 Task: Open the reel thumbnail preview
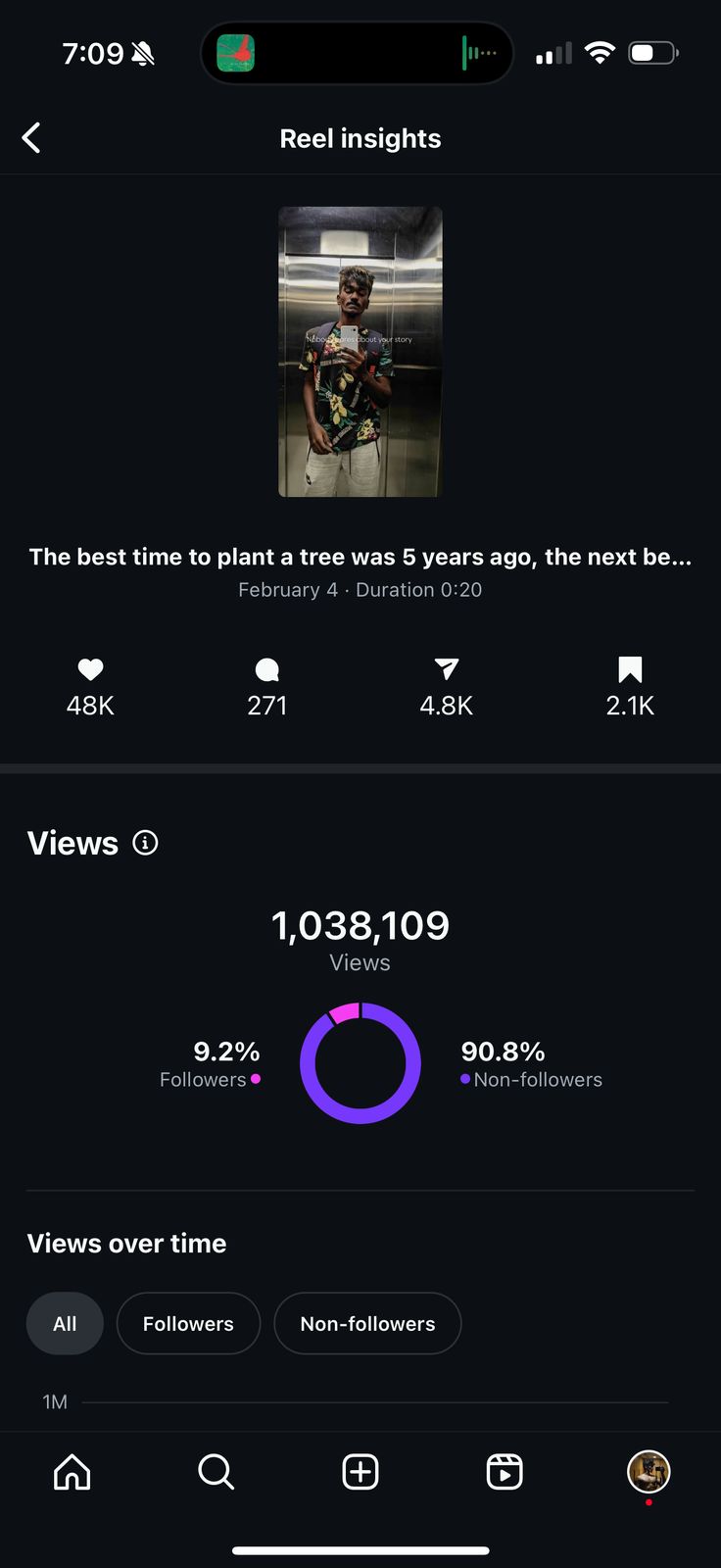(360, 352)
